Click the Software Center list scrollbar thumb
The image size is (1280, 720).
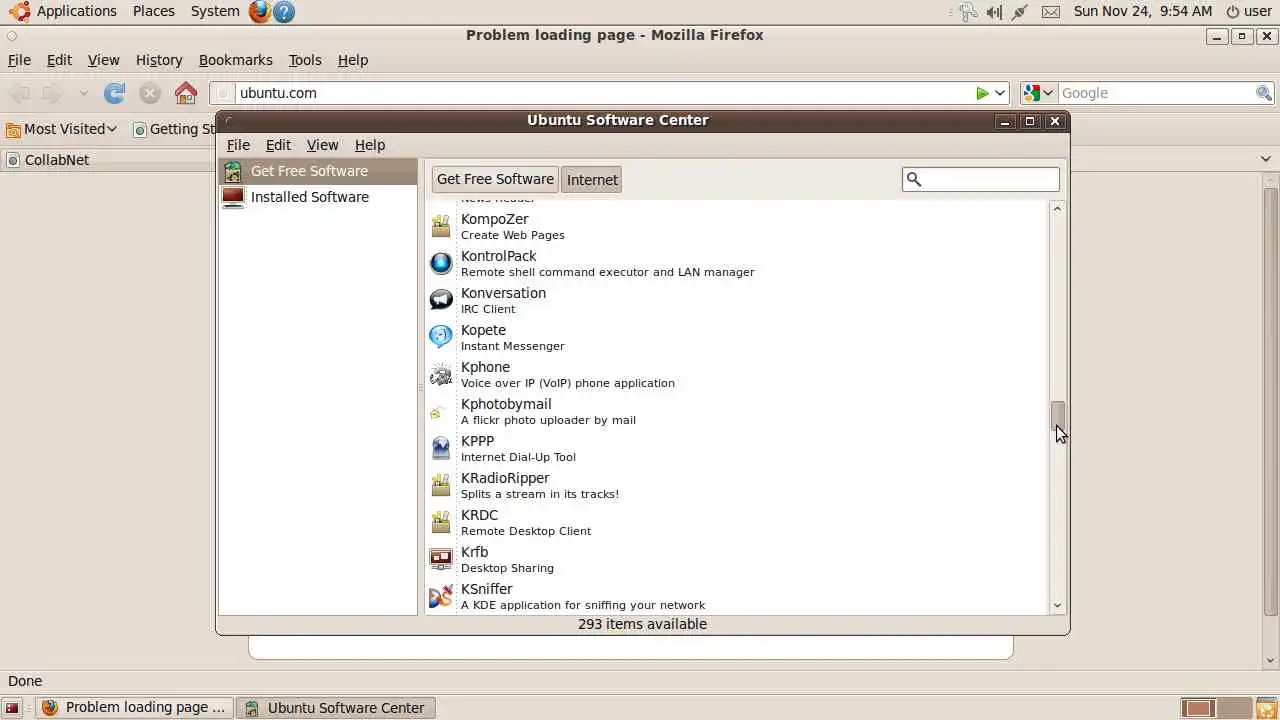point(1058,415)
